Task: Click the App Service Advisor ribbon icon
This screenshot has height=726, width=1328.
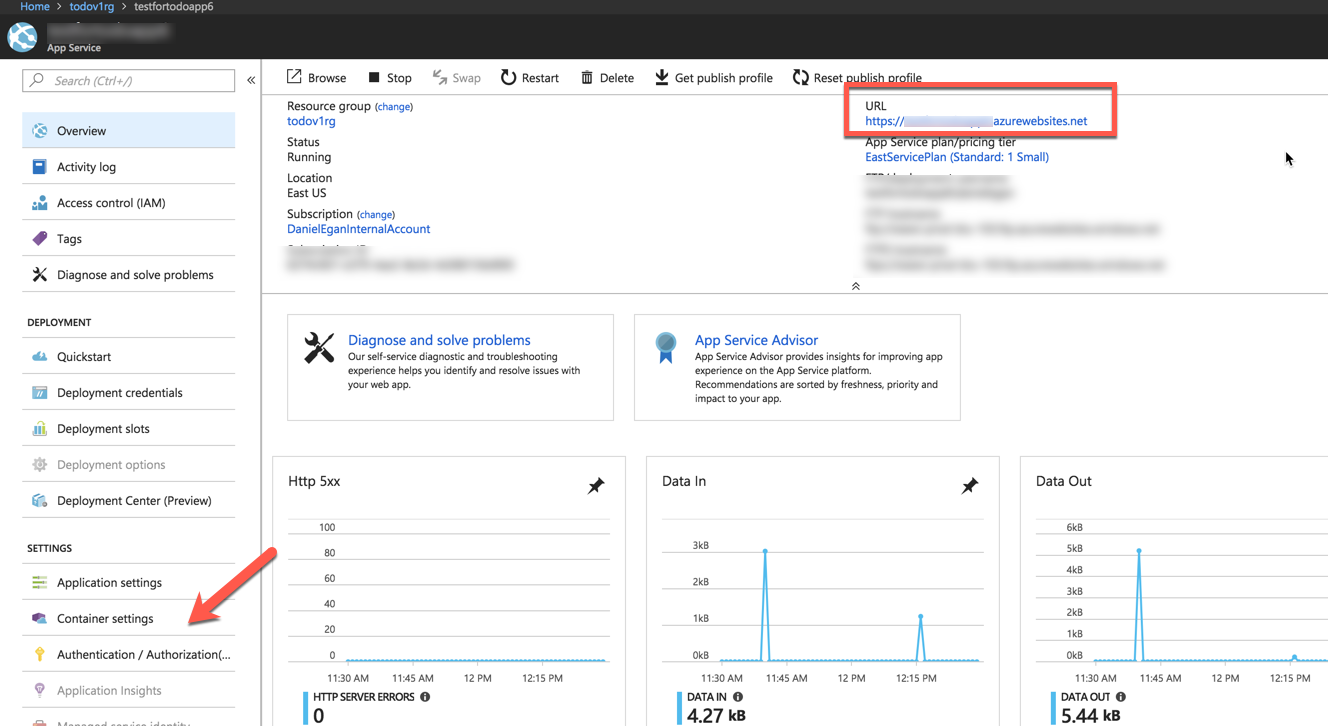Action: tap(665, 347)
